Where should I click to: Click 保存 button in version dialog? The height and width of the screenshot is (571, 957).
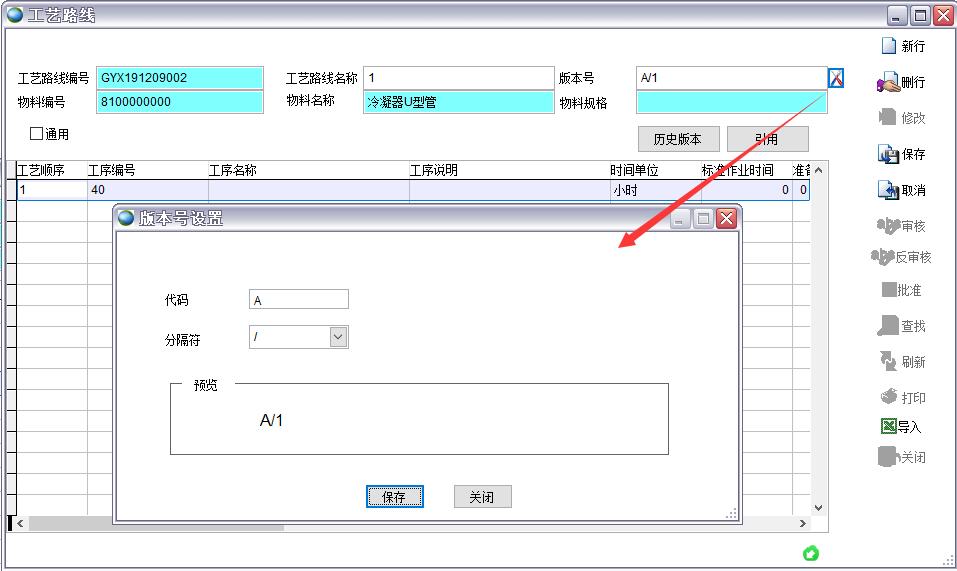(394, 497)
